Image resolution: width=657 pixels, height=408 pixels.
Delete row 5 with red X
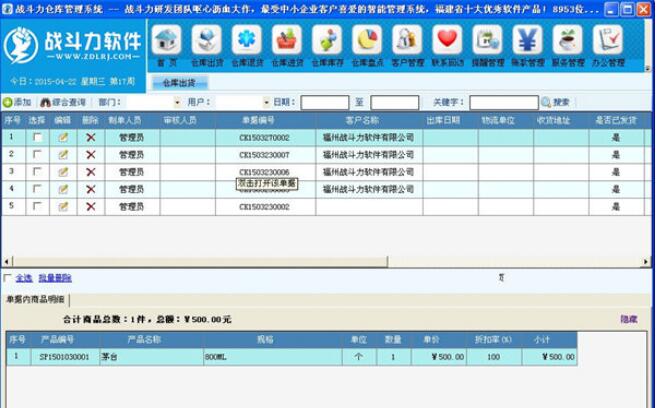(91, 207)
